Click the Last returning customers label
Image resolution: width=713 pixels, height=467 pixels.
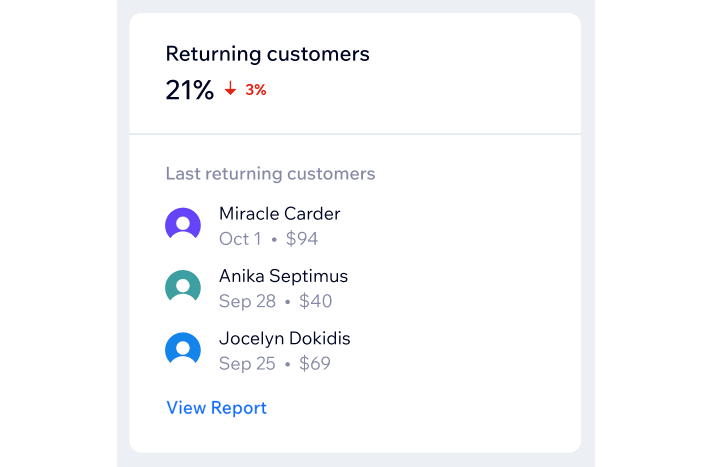click(270, 174)
